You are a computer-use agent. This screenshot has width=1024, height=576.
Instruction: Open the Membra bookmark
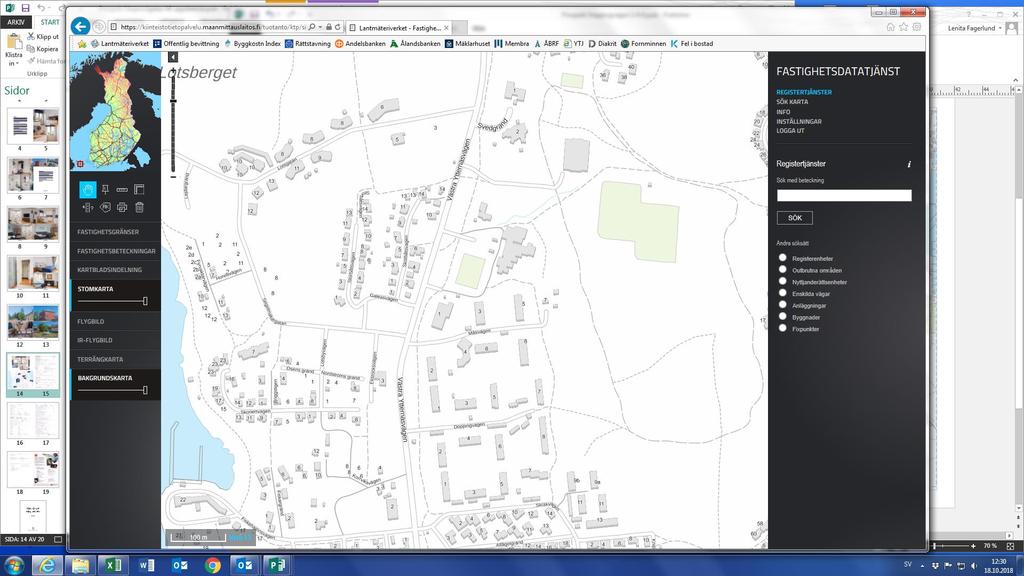512,44
